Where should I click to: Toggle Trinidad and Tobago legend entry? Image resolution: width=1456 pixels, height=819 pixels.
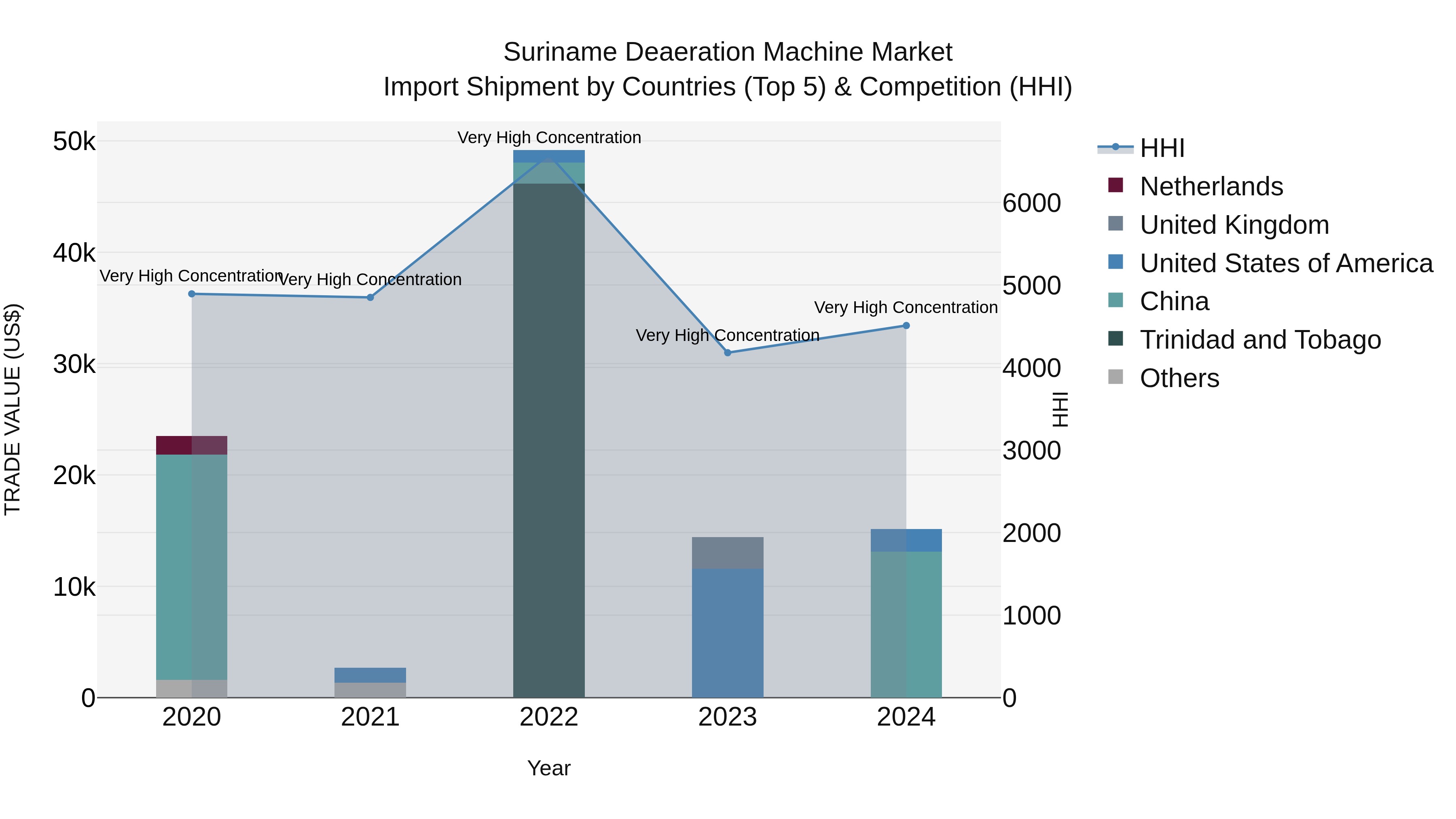(x=1244, y=339)
